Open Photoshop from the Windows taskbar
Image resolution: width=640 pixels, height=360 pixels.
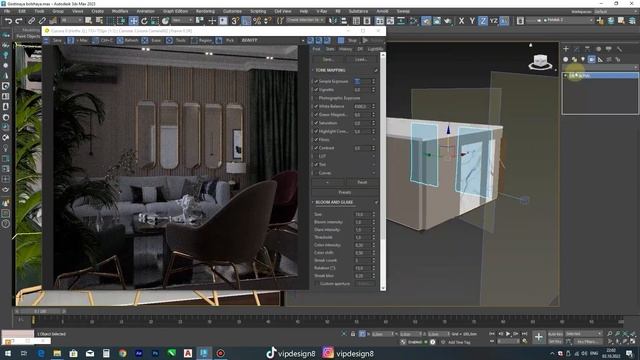tap(155, 353)
